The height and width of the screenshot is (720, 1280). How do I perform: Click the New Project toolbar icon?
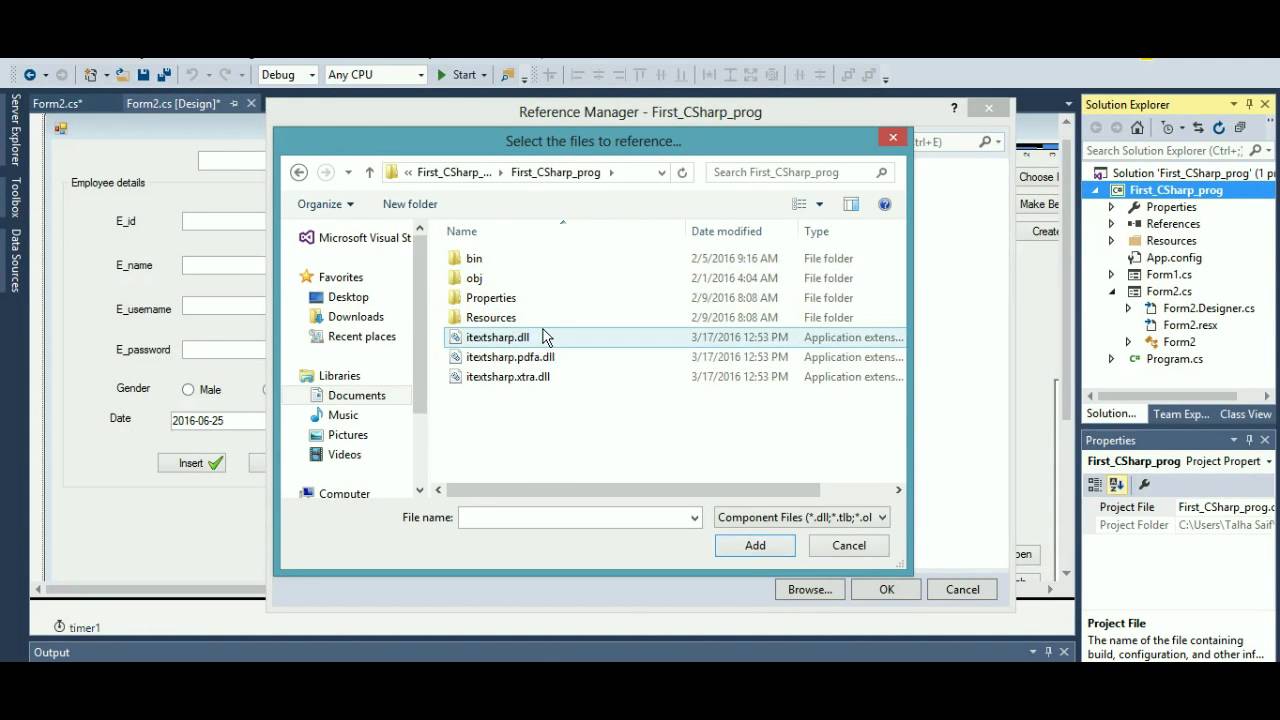click(x=91, y=75)
